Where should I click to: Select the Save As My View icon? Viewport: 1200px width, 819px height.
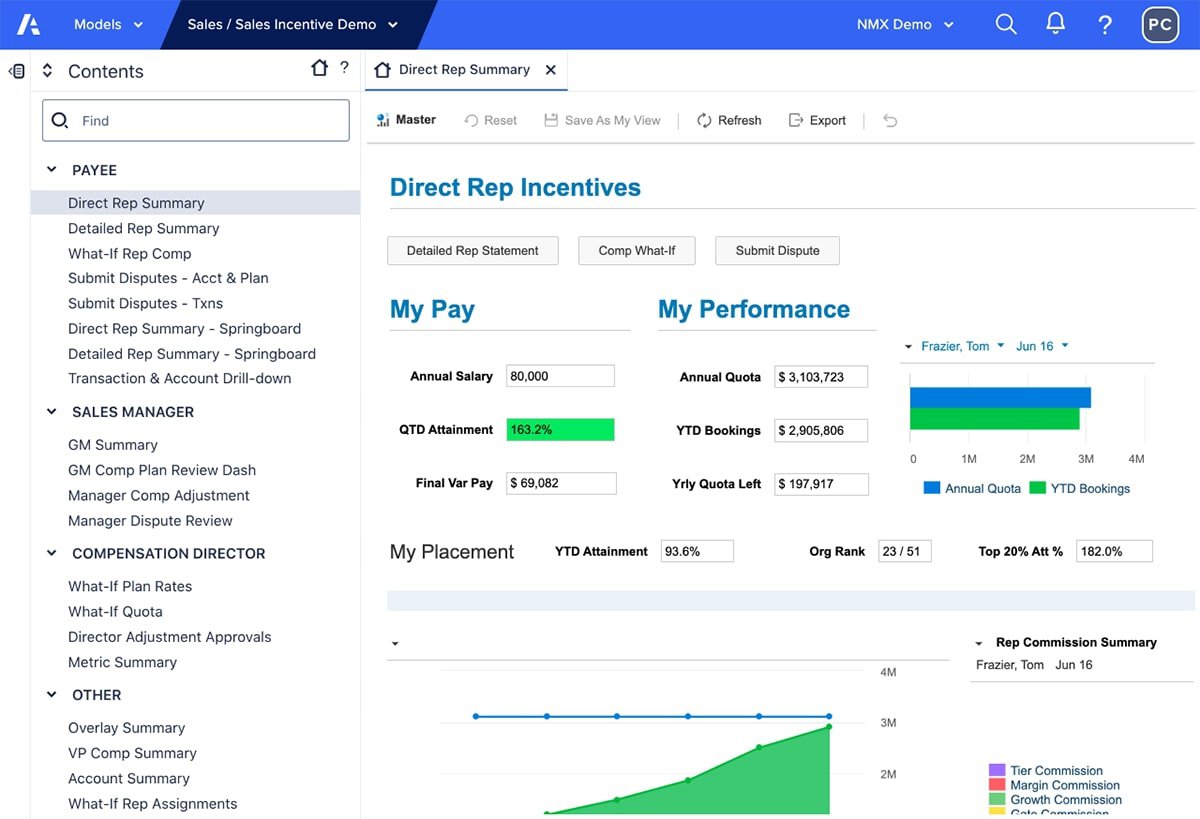551,120
